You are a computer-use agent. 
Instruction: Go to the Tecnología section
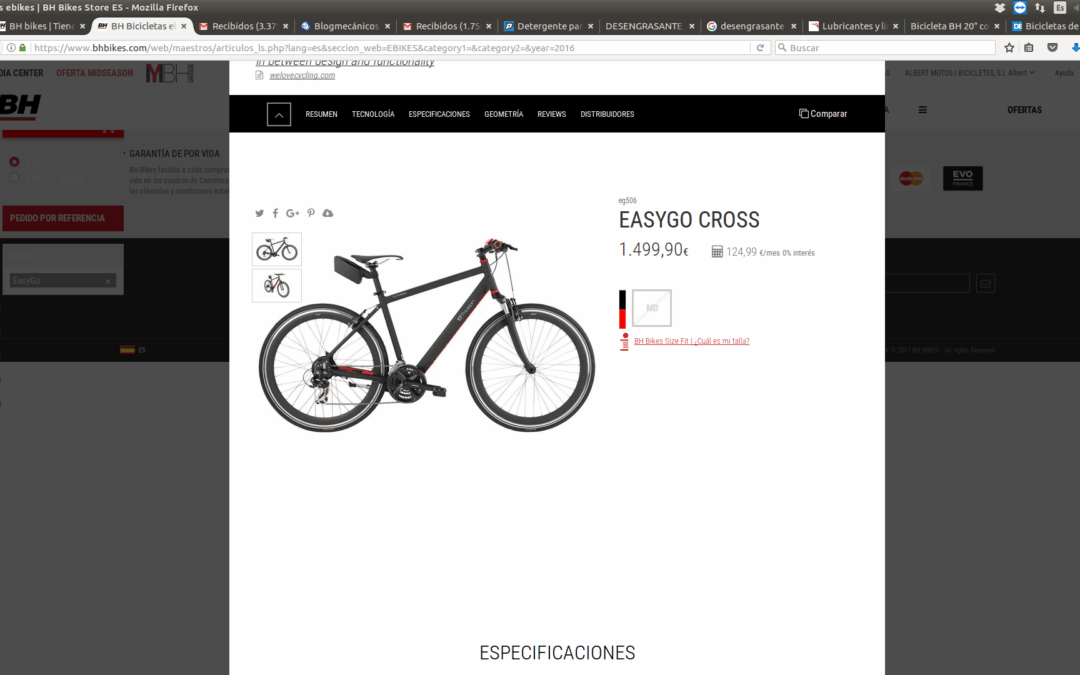[373, 114]
